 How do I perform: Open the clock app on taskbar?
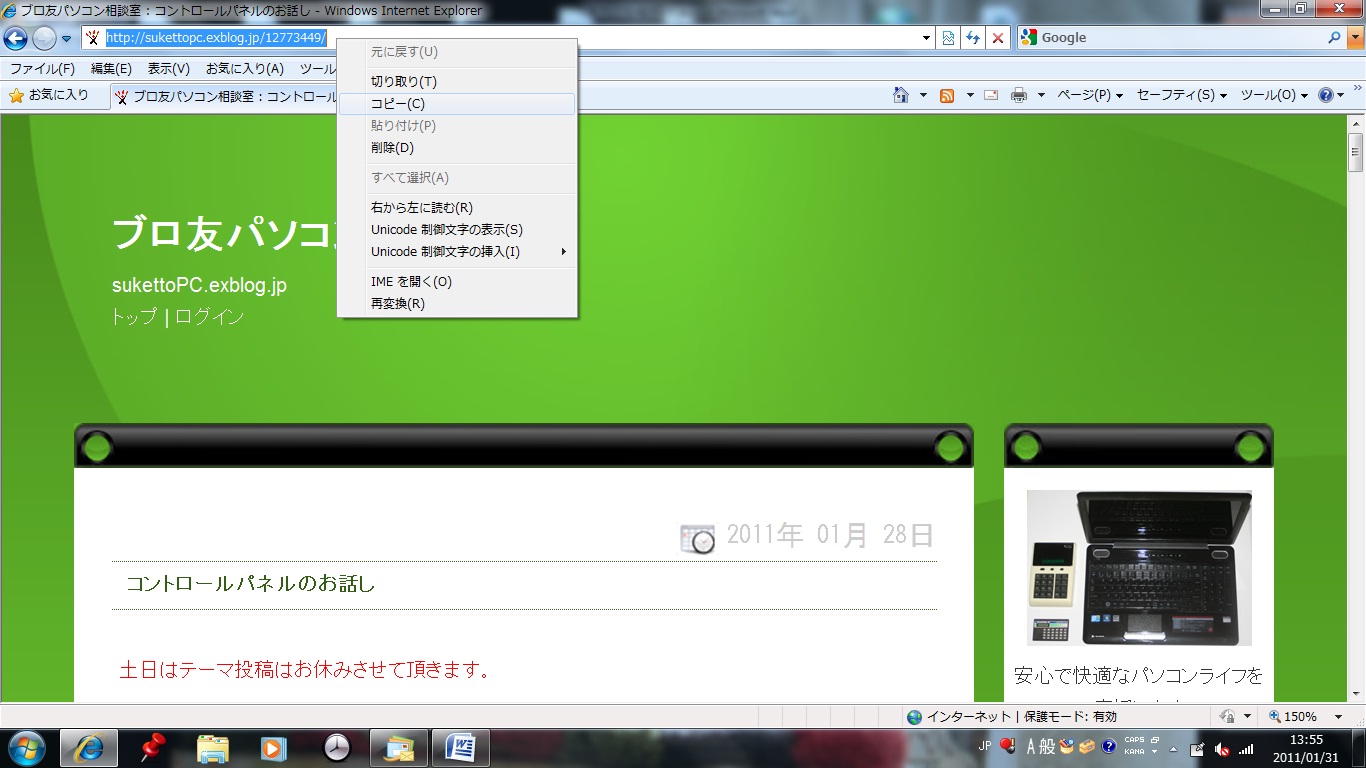click(x=337, y=748)
